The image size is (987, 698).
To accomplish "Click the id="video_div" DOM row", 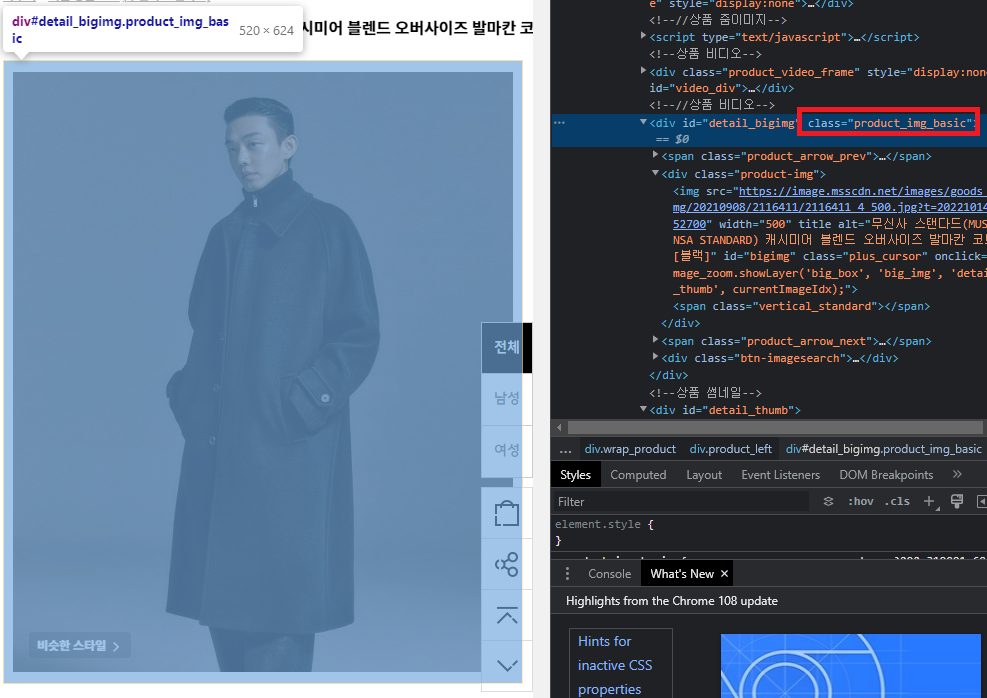I will pos(721,88).
